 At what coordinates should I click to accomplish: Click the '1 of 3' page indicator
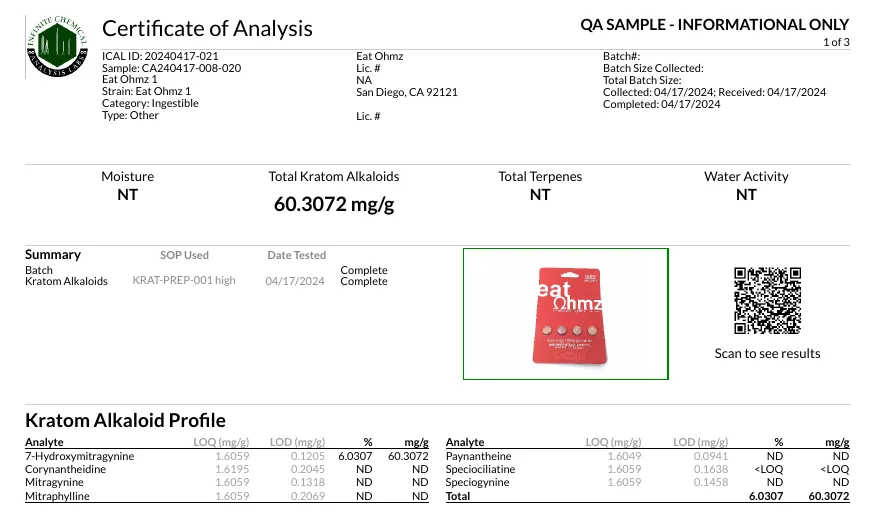point(836,42)
